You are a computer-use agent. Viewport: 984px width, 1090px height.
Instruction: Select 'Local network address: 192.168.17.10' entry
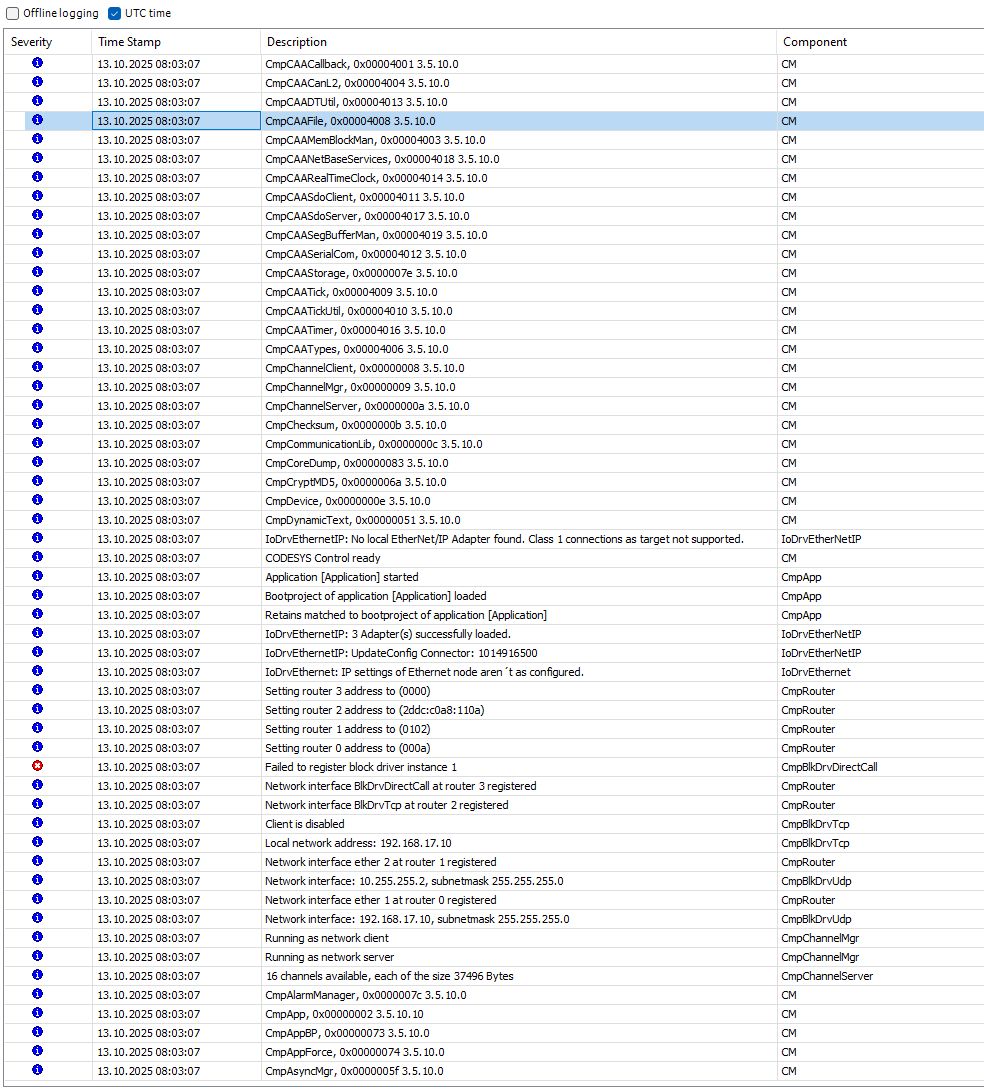point(357,843)
